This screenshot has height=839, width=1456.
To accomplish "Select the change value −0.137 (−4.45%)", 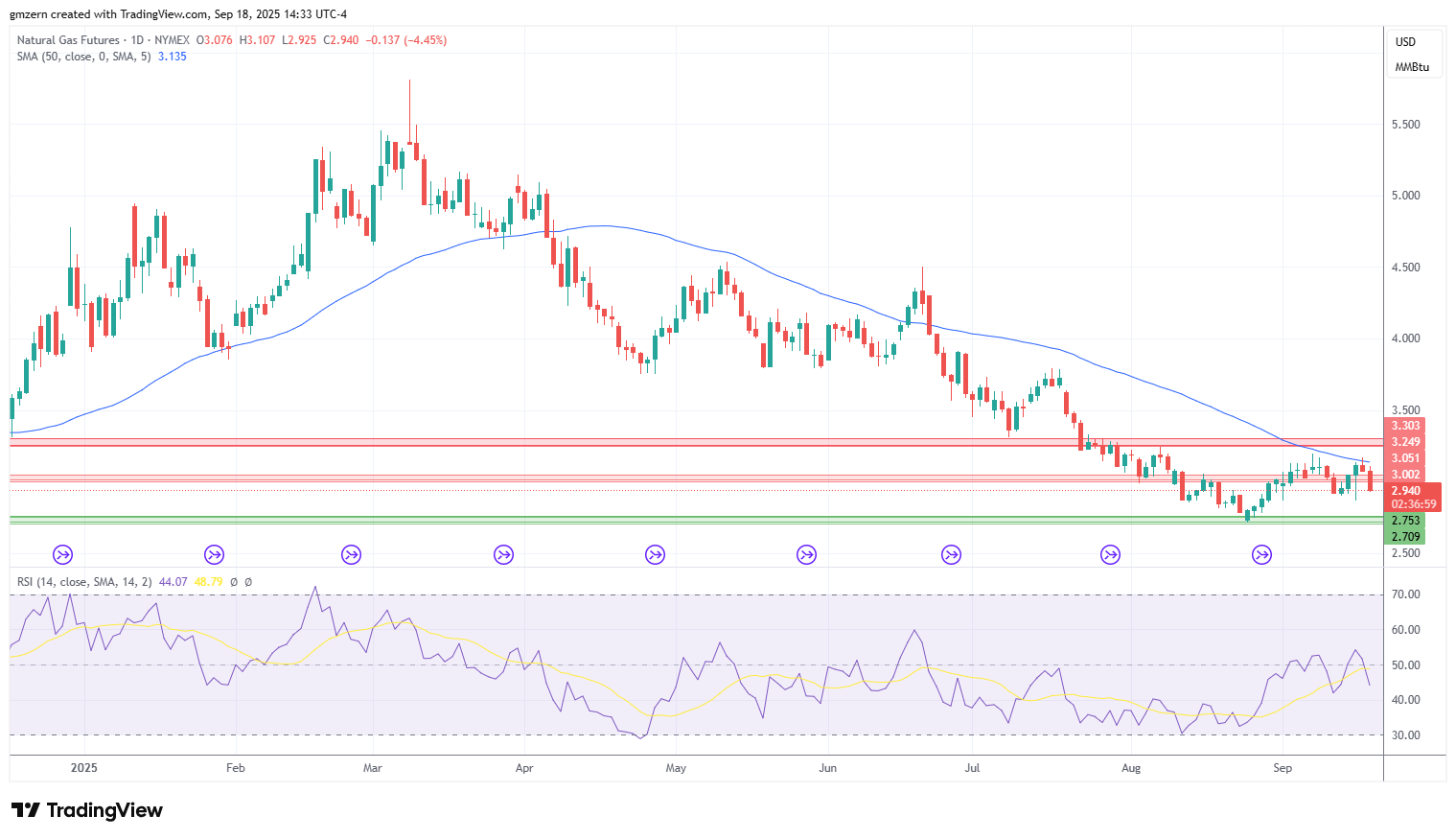I will pyautogui.click(x=406, y=40).
